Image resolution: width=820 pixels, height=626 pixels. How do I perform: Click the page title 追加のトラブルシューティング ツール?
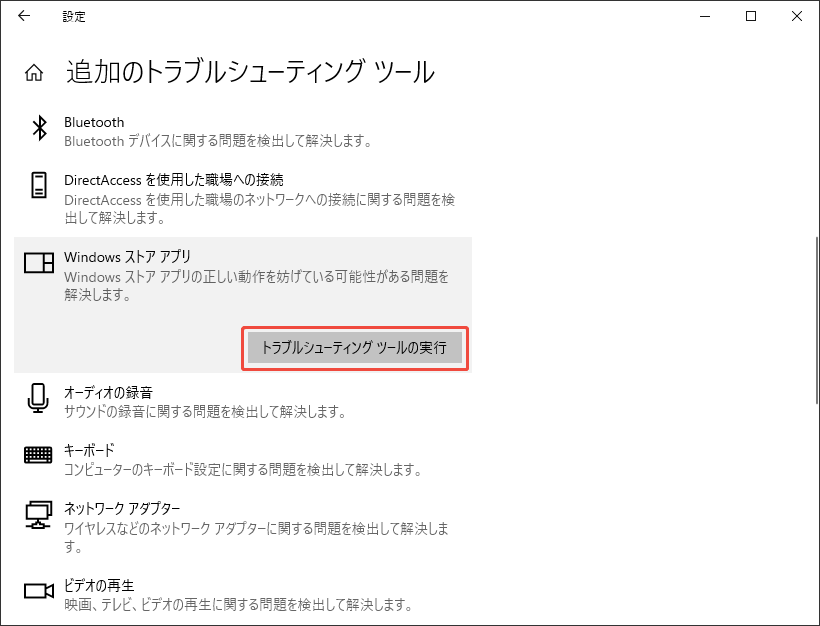(250, 72)
